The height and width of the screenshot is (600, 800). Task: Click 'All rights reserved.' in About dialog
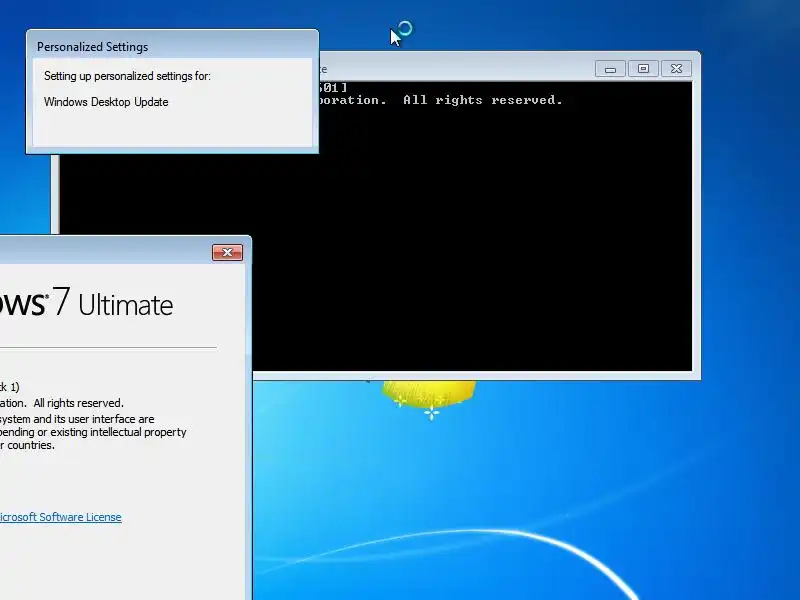click(x=79, y=403)
